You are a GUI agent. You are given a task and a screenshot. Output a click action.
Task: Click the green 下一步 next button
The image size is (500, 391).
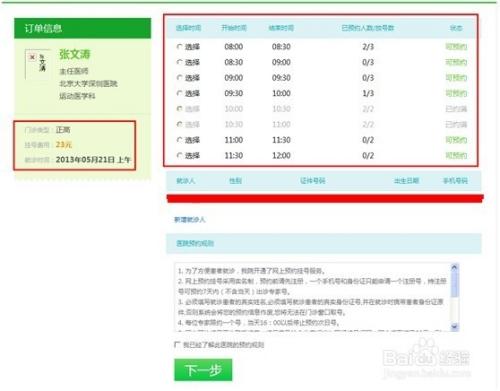click(203, 370)
